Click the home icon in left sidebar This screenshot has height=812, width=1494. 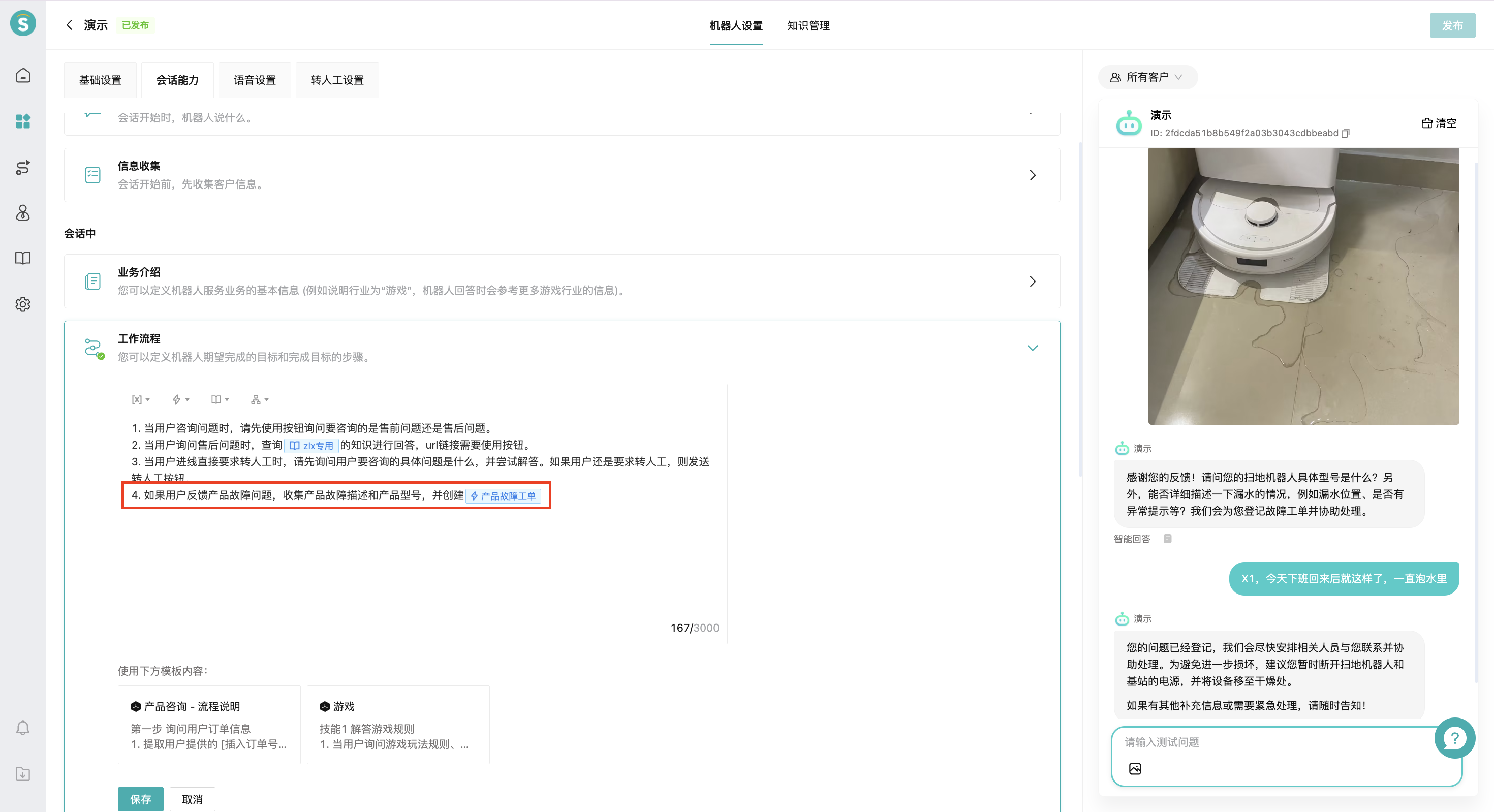click(x=23, y=75)
